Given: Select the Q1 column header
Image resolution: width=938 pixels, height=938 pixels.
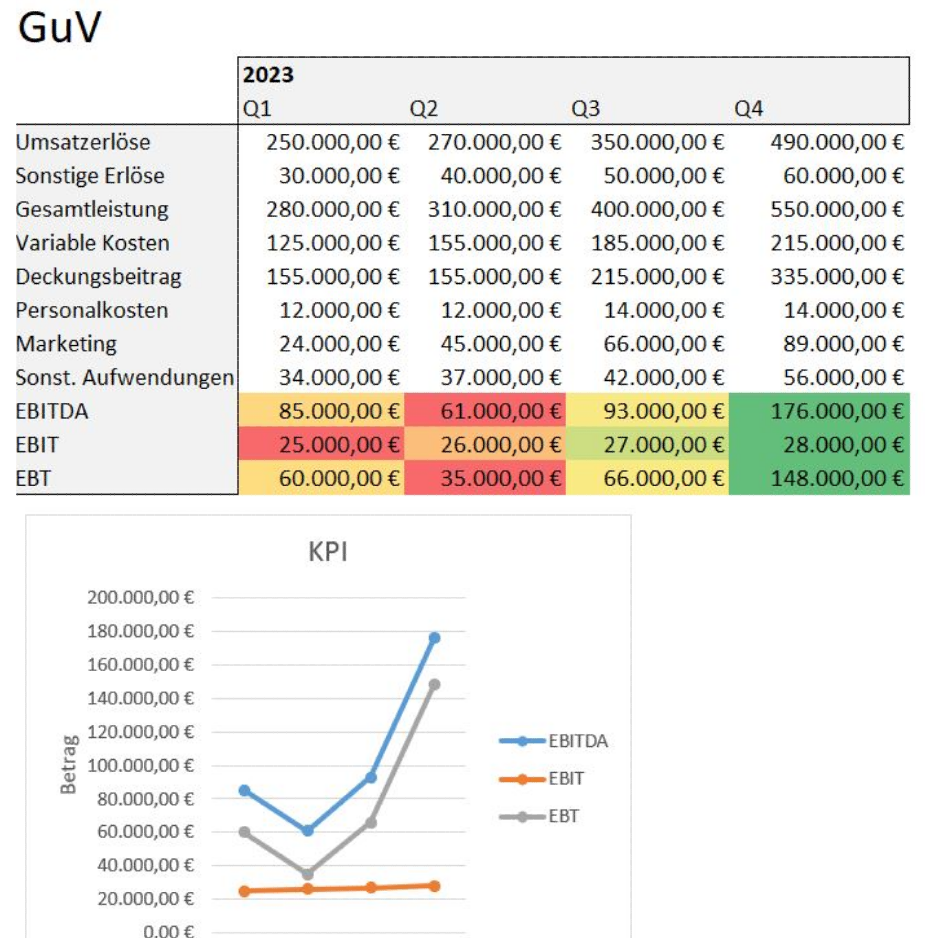Looking at the screenshot, I should (x=257, y=109).
